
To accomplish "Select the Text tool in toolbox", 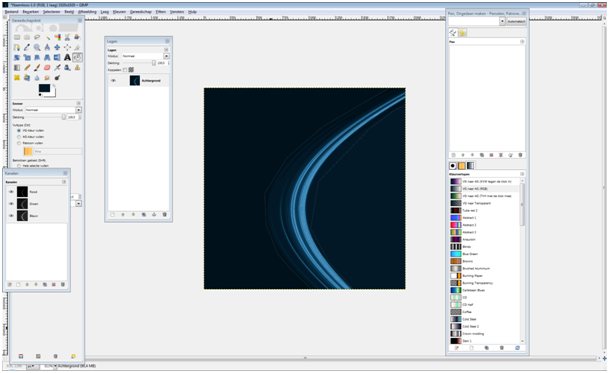I will [x=67, y=58].
